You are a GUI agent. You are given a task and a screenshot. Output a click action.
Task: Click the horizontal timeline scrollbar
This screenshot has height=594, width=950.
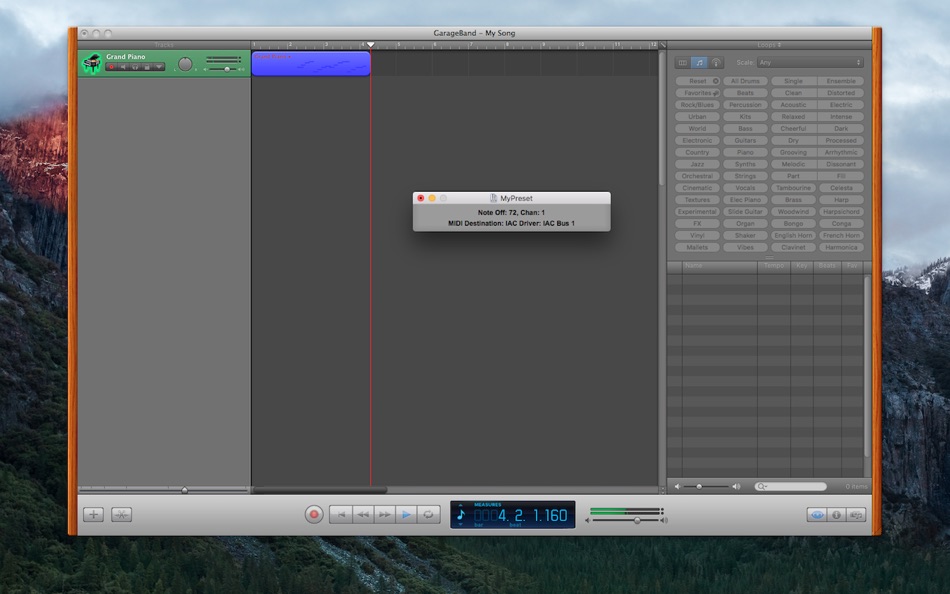tap(320, 490)
